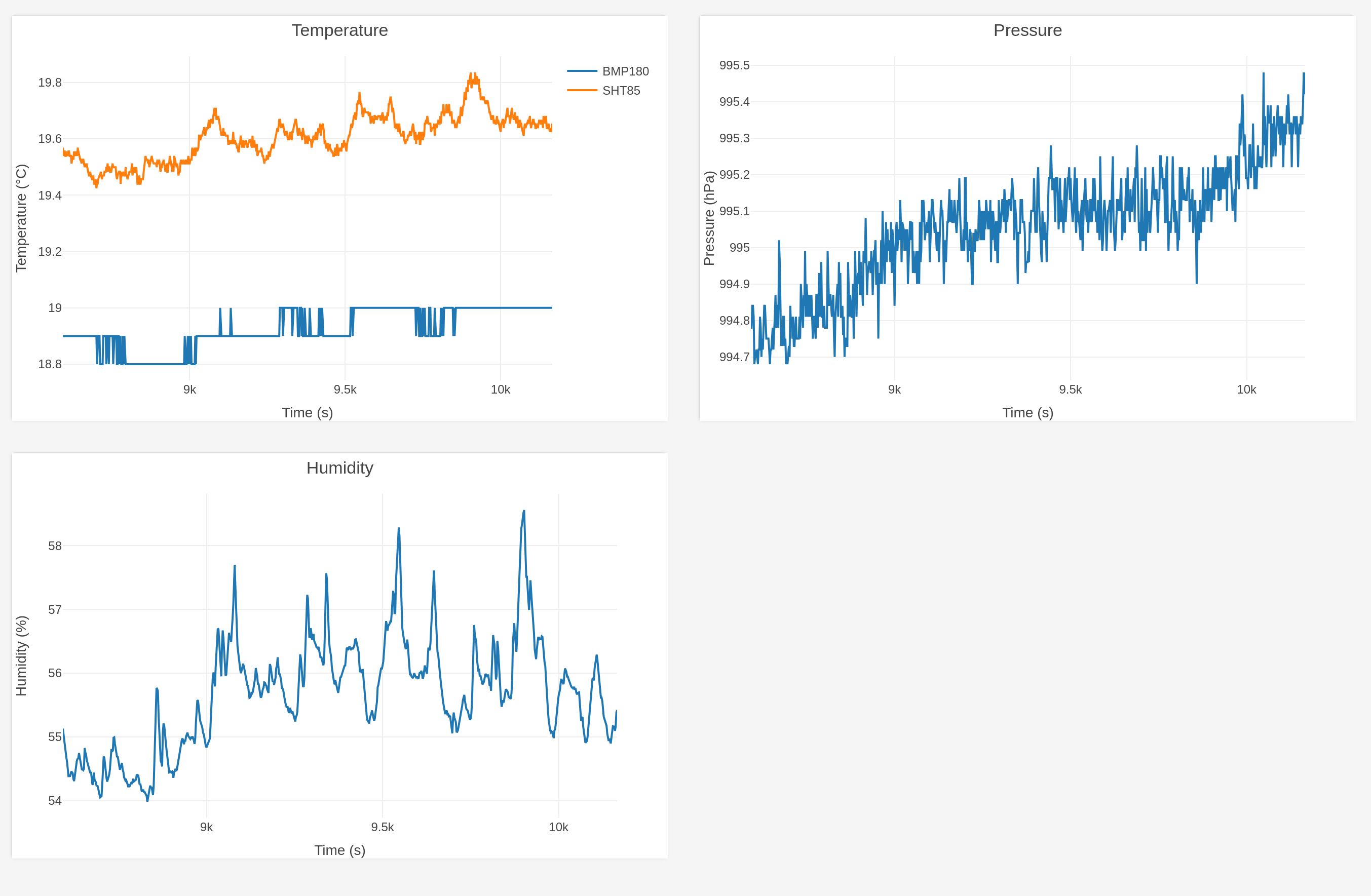Click the Humidity chart title

click(x=339, y=468)
